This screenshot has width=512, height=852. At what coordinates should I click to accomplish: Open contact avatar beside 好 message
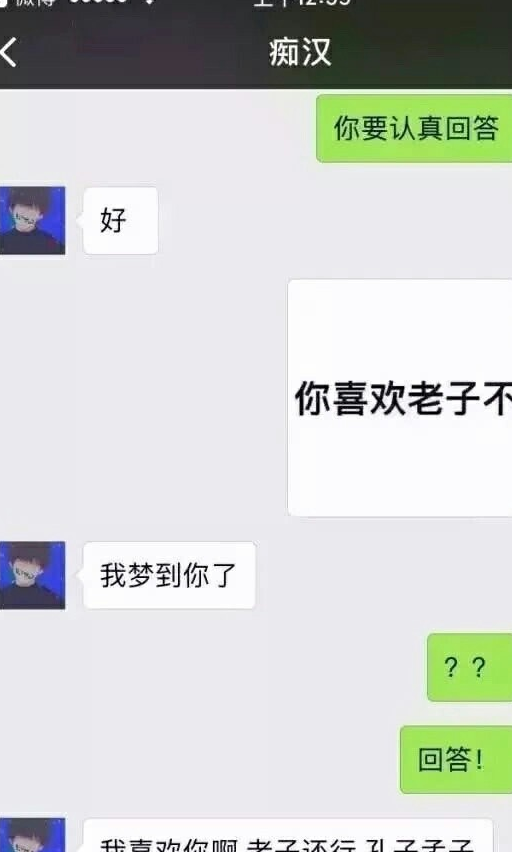[33, 220]
